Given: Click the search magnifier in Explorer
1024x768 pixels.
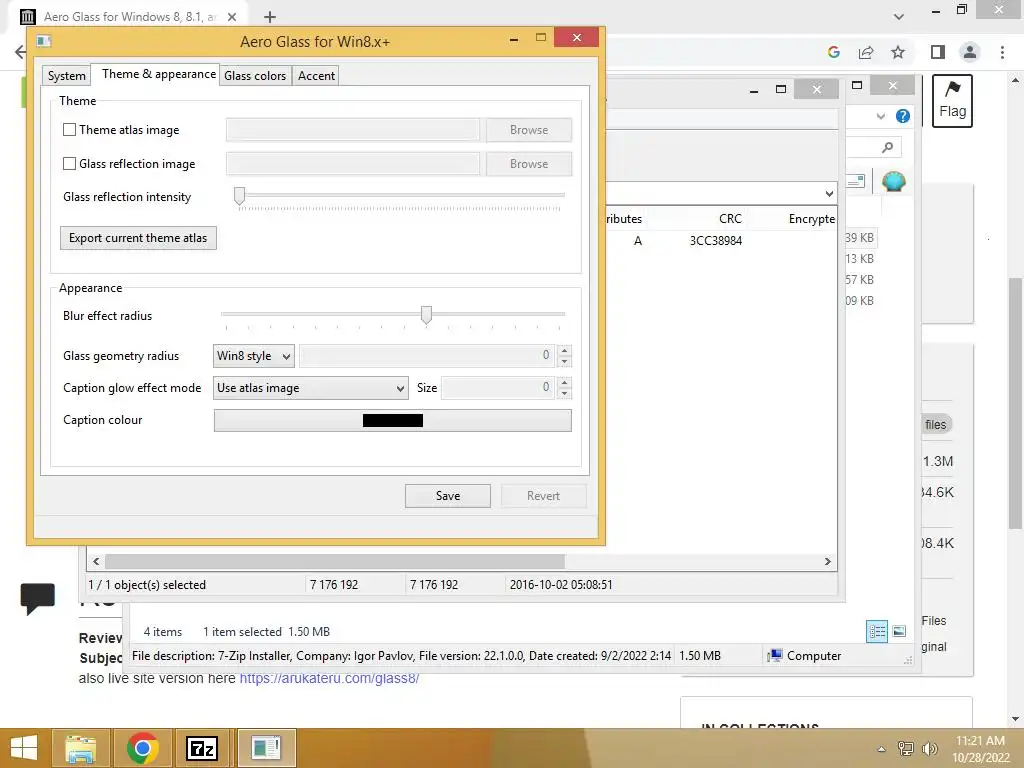Looking at the screenshot, I should pos(887,148).
